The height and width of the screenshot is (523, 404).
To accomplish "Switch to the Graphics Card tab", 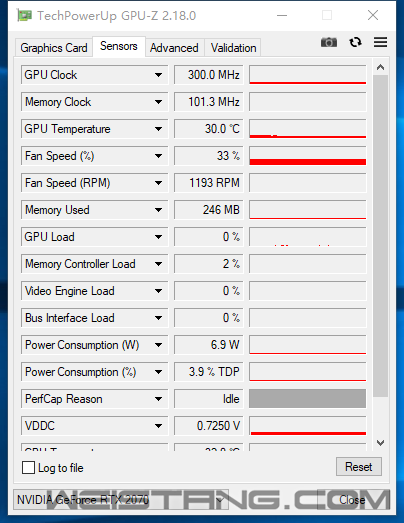I will [x=54, y=48].
